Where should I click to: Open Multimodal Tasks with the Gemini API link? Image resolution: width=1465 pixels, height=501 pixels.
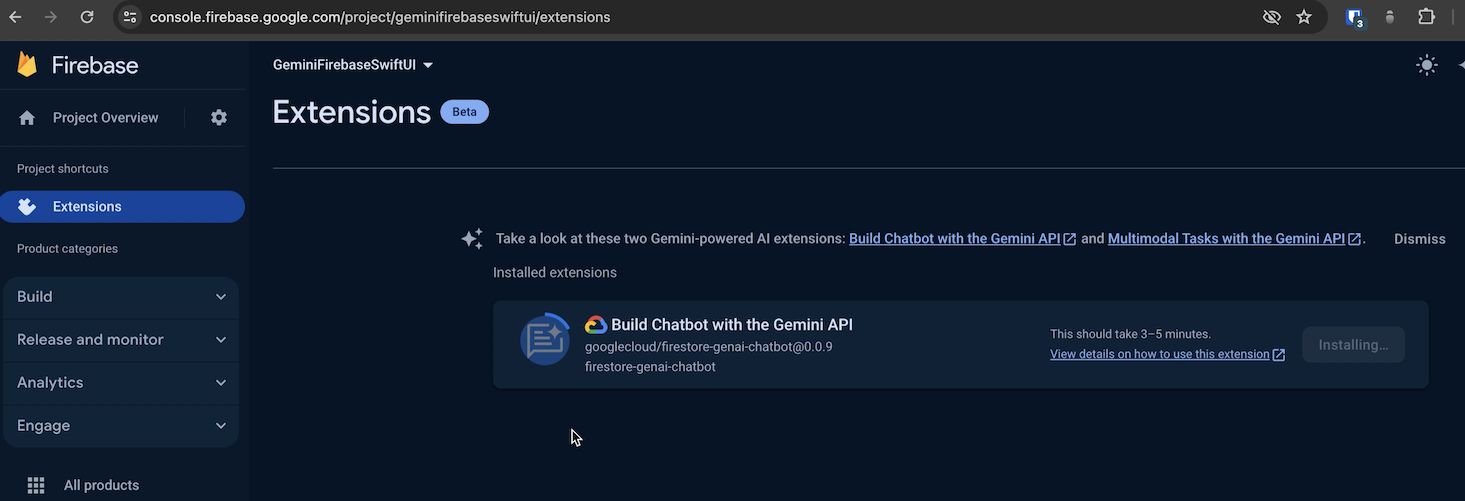click(1226, 239)
